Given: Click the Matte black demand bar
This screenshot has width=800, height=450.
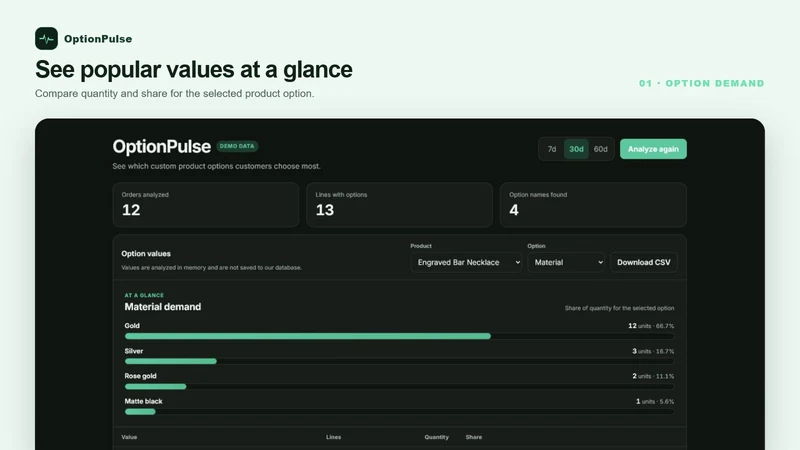Looking at the screenshot, I should [399, 412].
